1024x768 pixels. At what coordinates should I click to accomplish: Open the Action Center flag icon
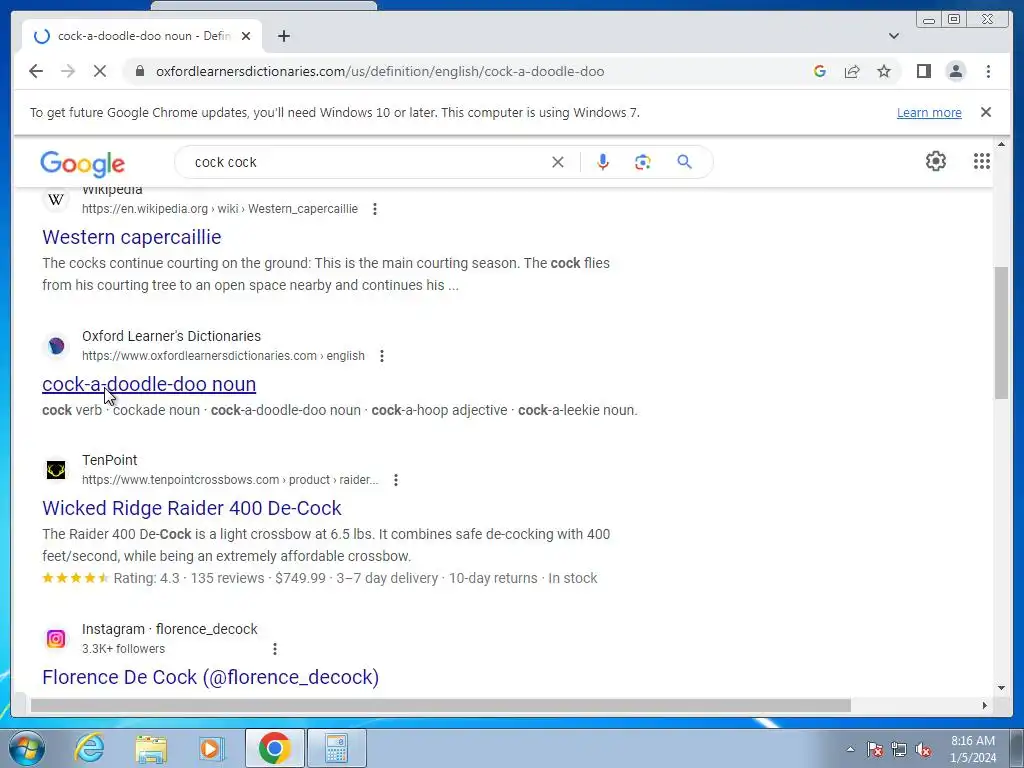(875, 749)
